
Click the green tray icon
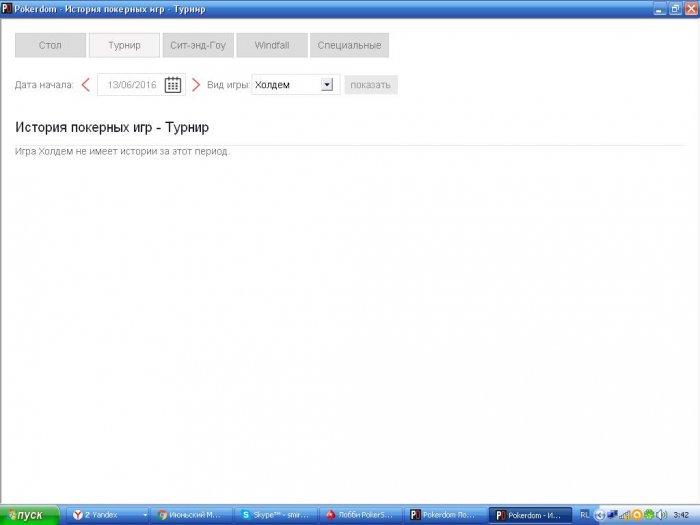pos(649,515)
